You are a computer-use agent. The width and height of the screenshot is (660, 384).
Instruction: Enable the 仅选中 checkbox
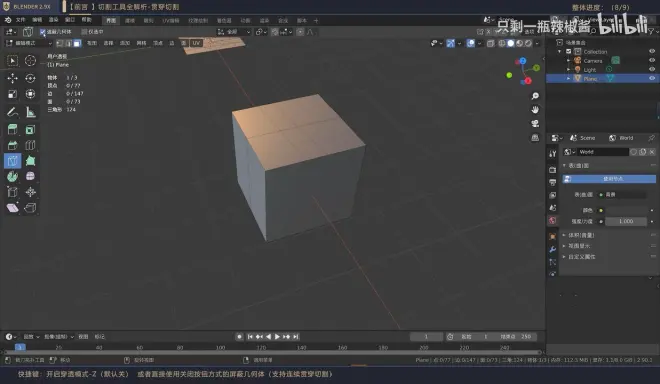[84, 32]
